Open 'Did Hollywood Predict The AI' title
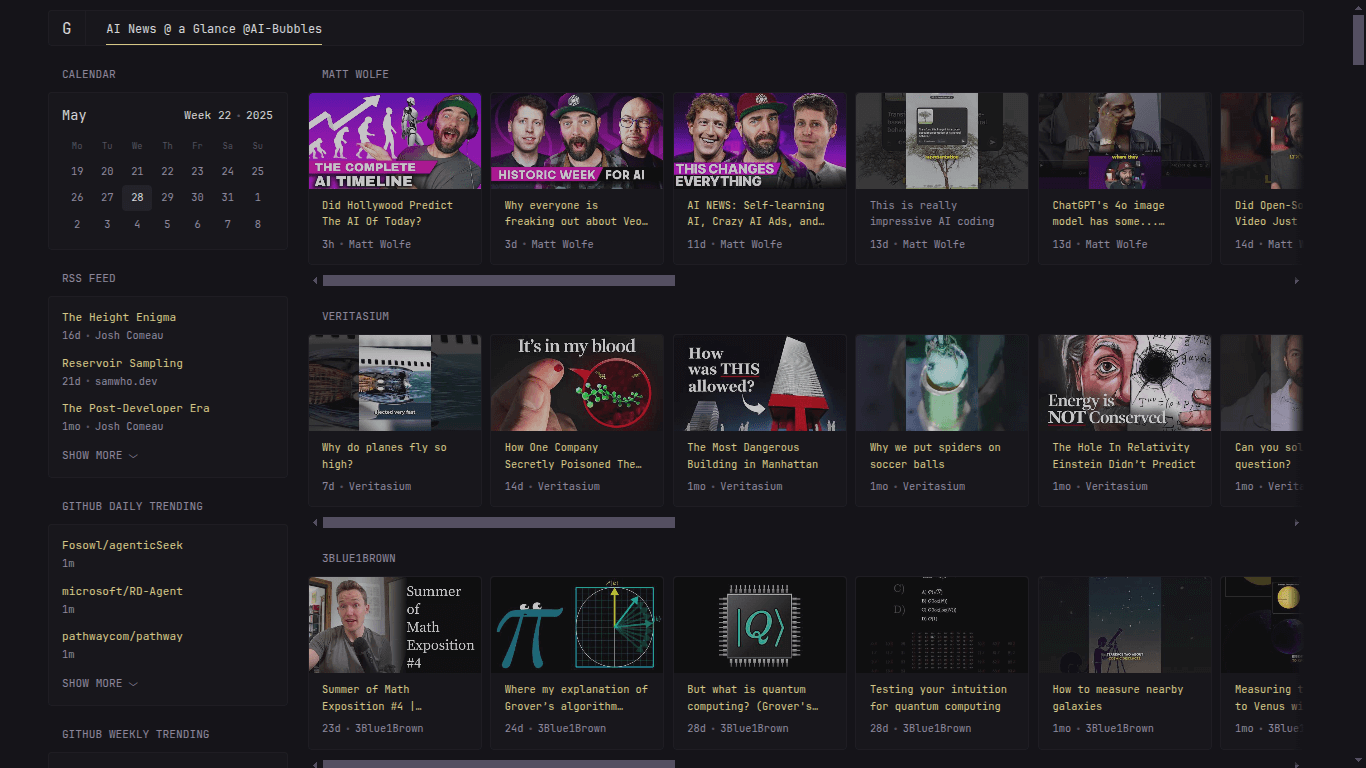1366x768 pixels. click(387, 213)
